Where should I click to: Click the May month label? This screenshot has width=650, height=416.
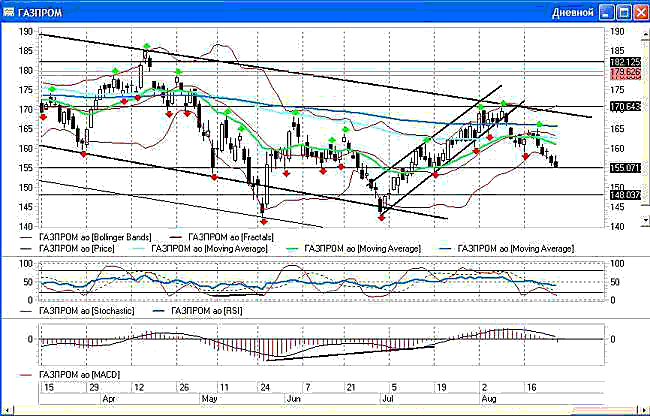[x=209, y=399]
